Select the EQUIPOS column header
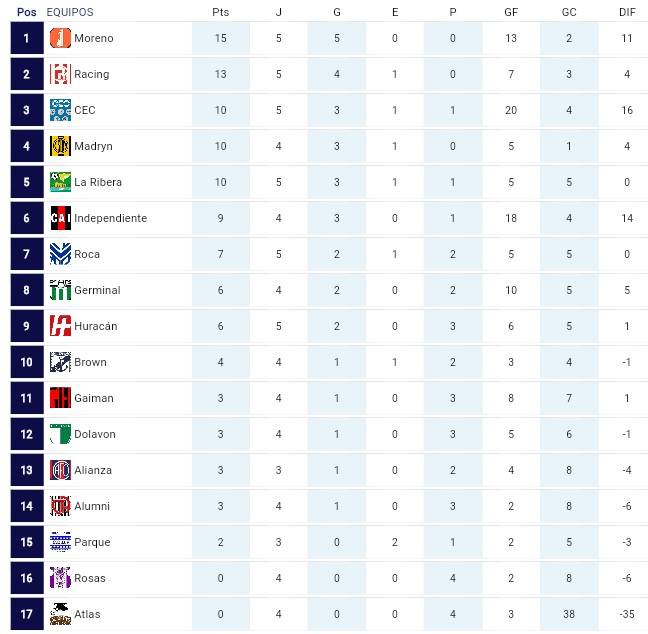The width and height of the screenshot is (648, 634). tap(70, 12)
